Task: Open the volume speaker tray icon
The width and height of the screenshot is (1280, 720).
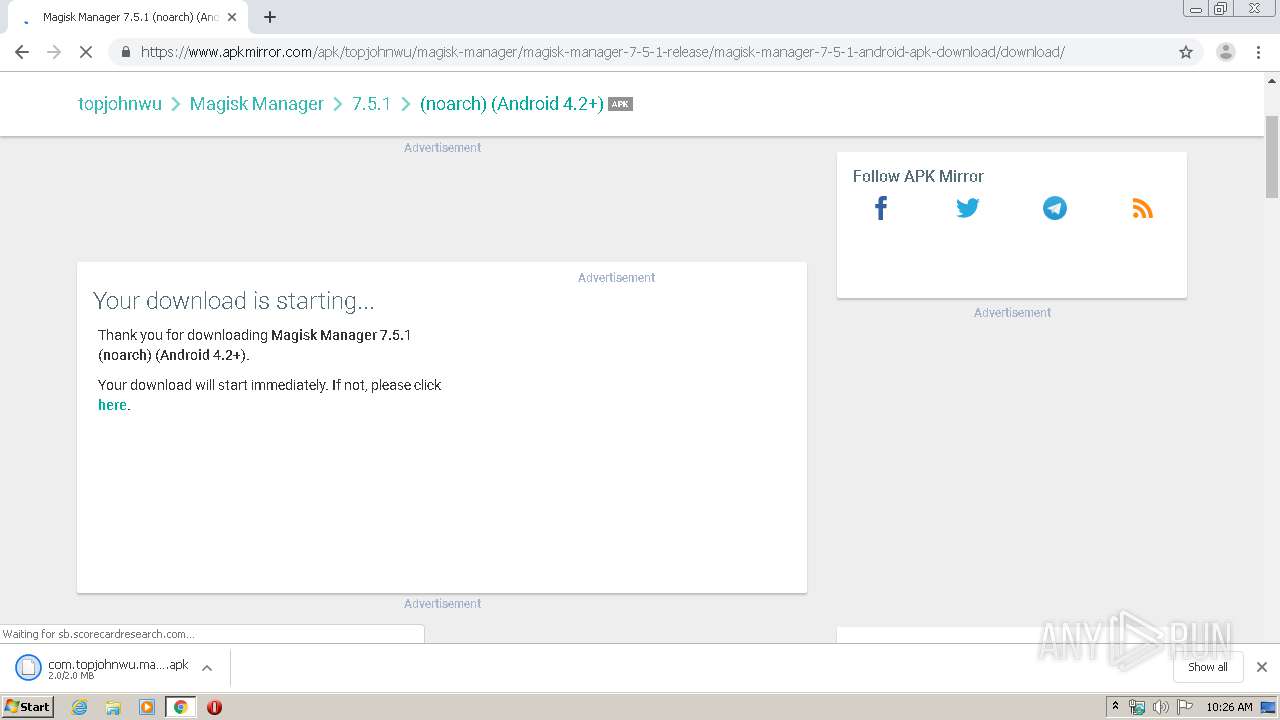Action: (1161, 707)
